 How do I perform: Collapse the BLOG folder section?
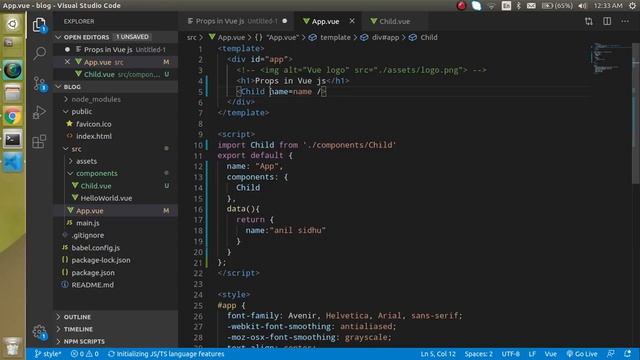click(116, 87)
